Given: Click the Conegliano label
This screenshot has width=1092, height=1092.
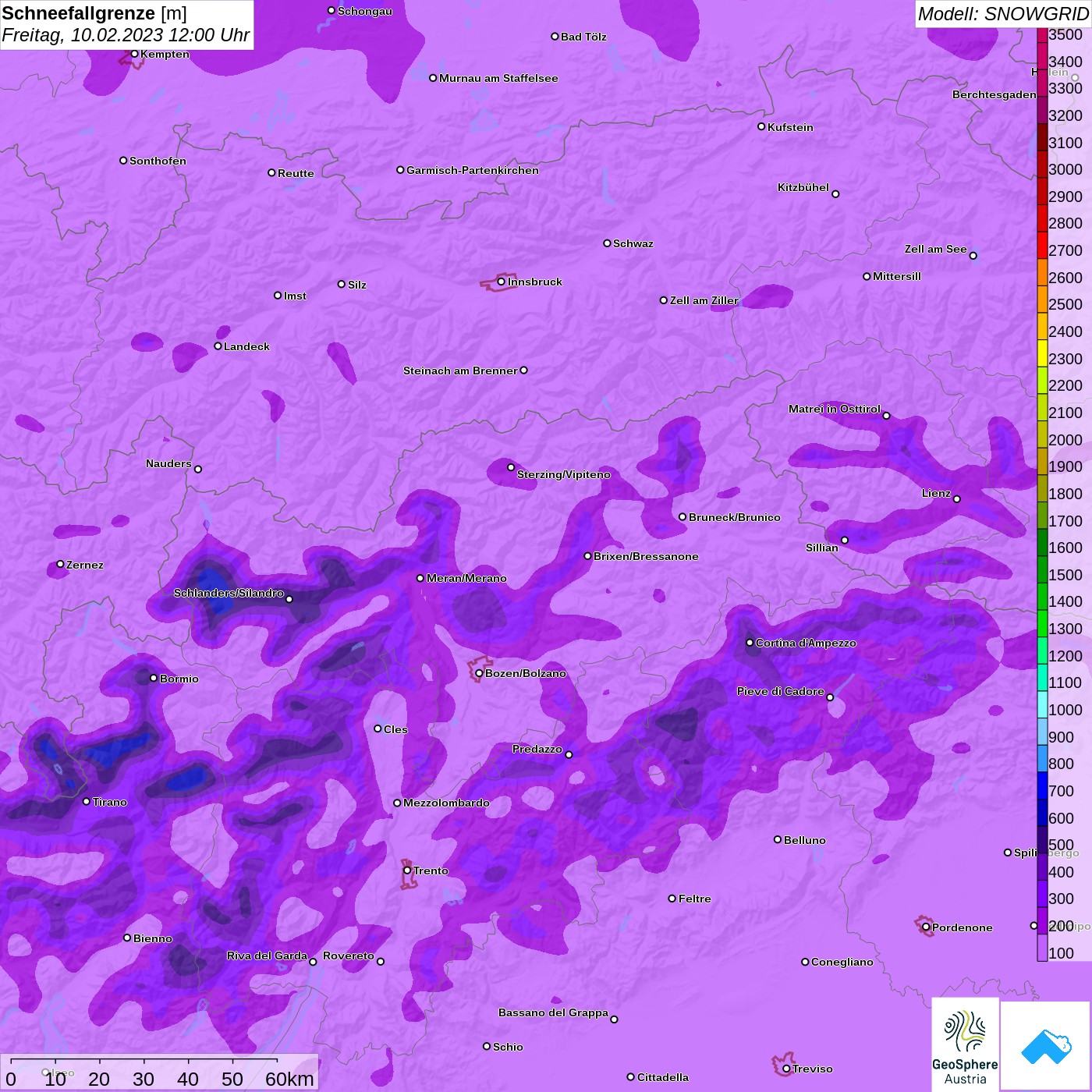Looking at the screenshot, I should [x=842, y=962].
